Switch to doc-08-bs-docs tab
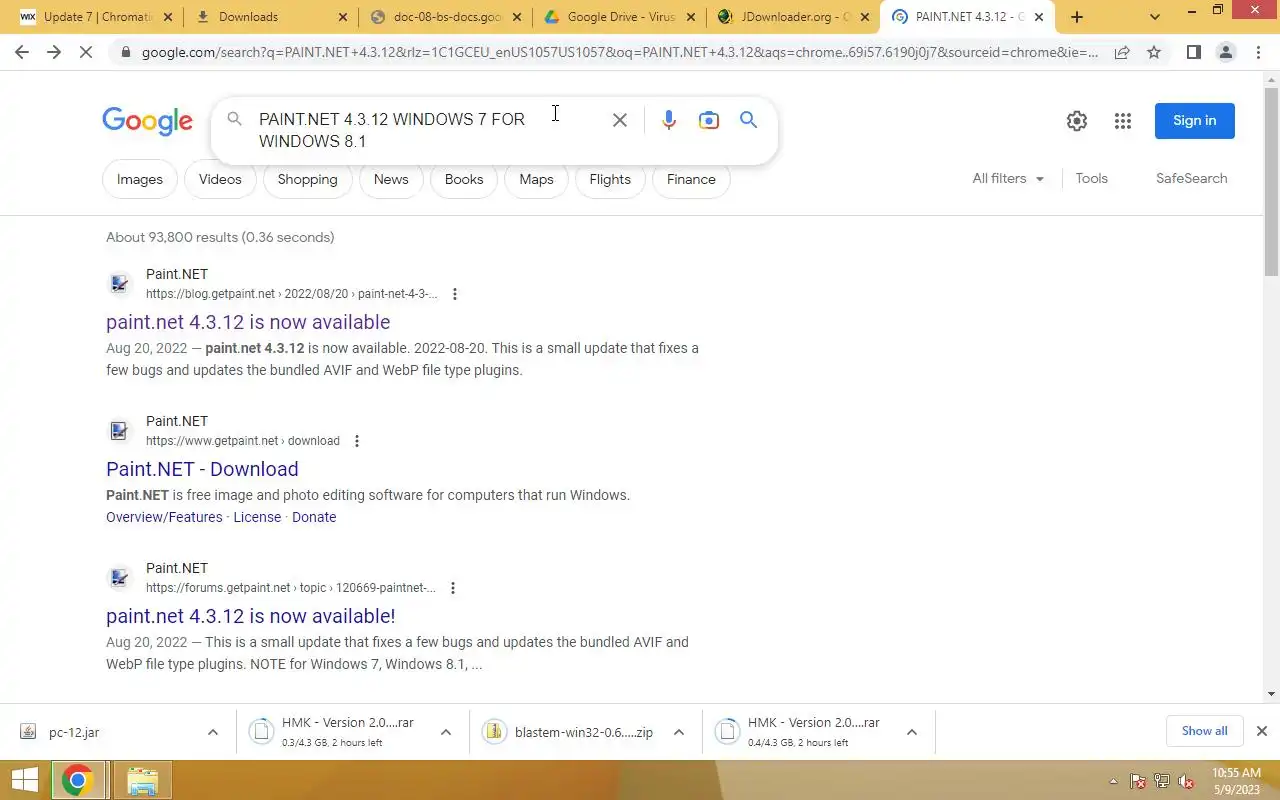 point(447,17)
